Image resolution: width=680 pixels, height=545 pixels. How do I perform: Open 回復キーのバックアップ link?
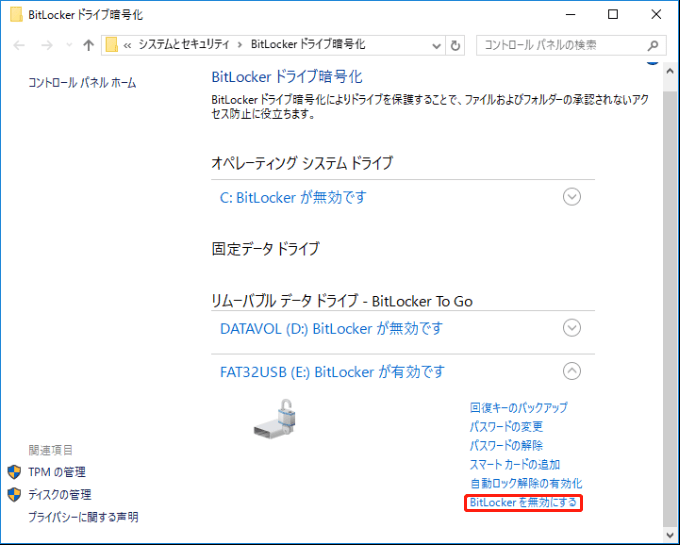coord(519,408)
